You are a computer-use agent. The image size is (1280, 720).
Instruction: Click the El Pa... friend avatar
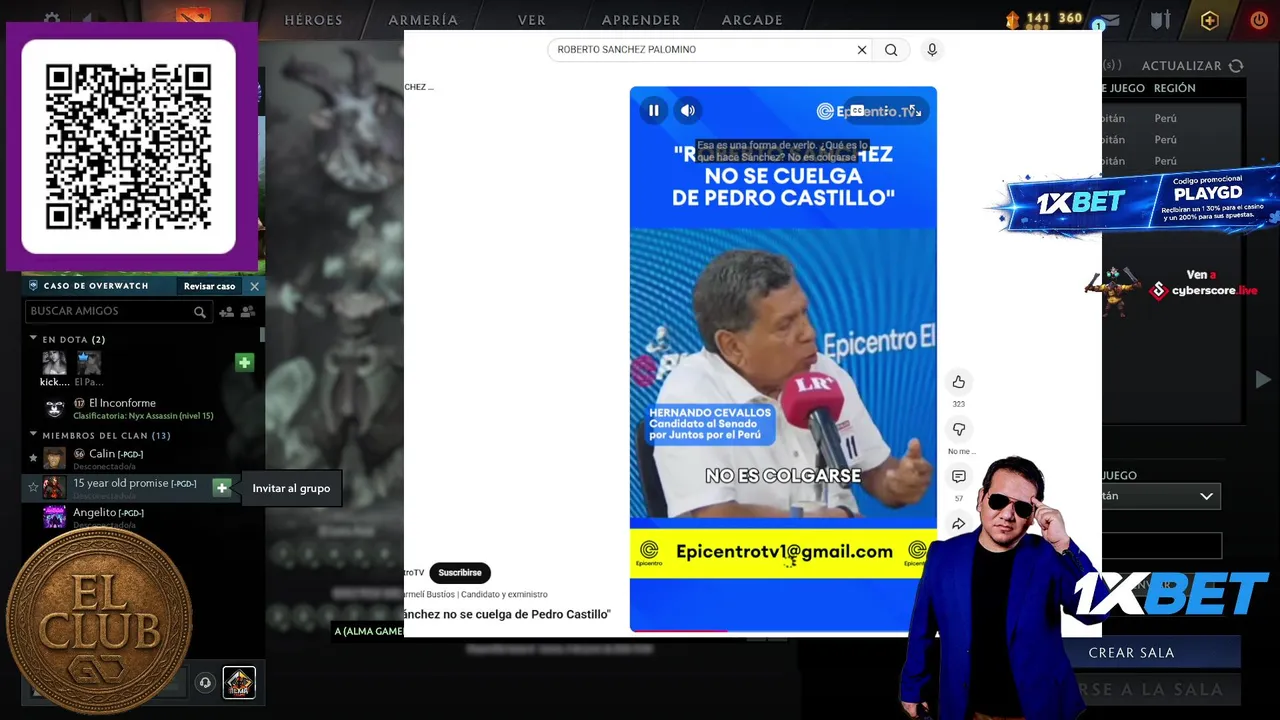pos(89,363)
